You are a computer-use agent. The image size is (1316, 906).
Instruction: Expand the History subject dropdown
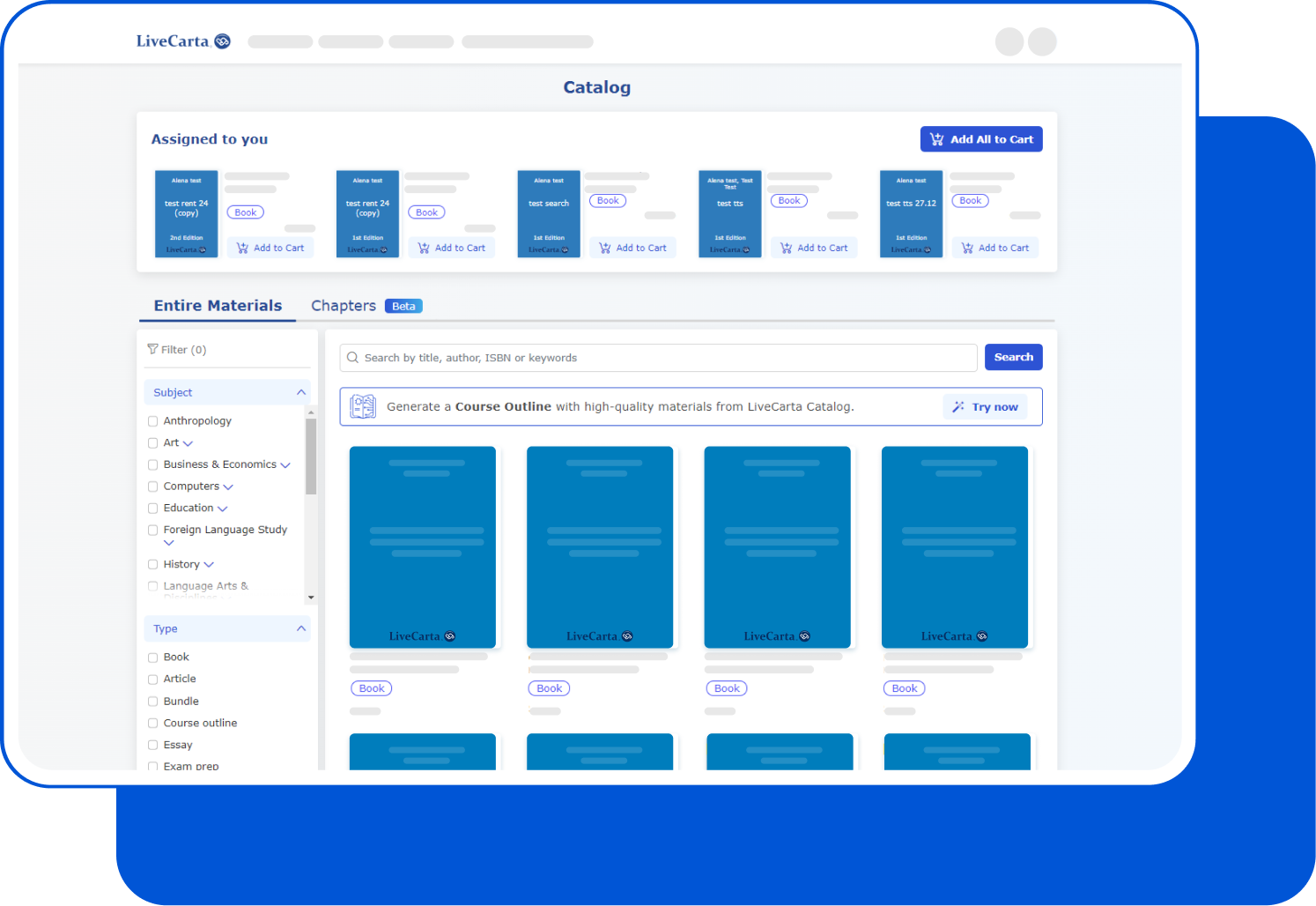(x=210, y=564)
